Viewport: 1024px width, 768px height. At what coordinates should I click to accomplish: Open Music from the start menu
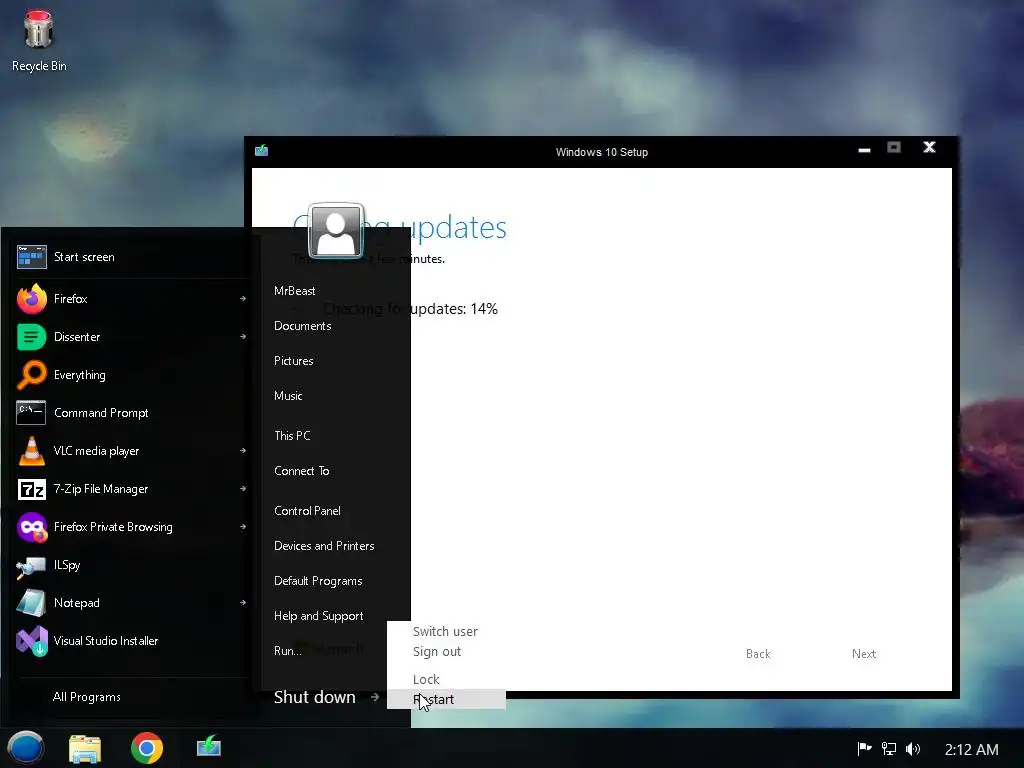click(x=288, y=396)
